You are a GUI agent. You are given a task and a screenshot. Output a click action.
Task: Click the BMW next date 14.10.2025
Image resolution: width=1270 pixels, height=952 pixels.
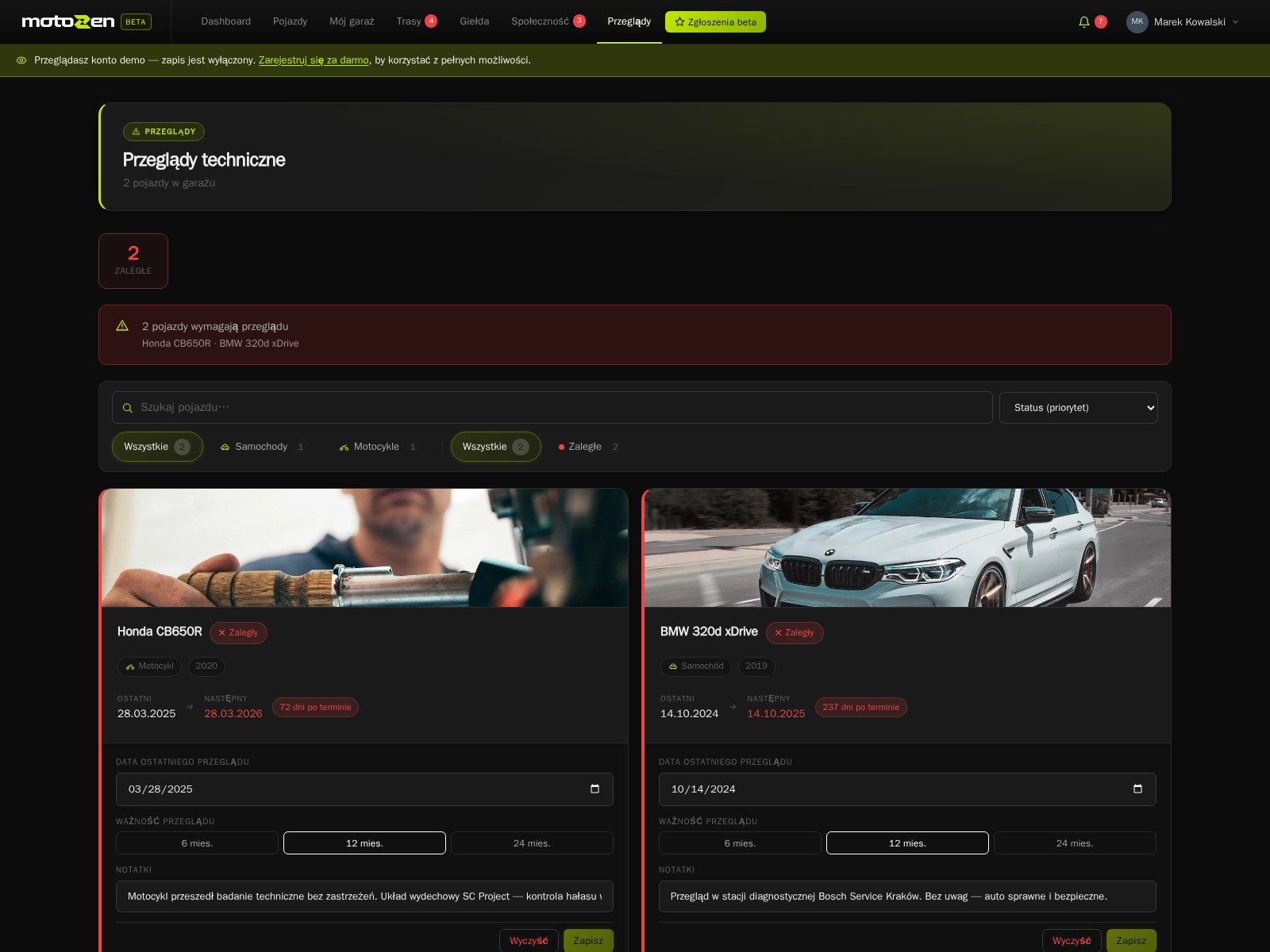[x=775, y=713]
